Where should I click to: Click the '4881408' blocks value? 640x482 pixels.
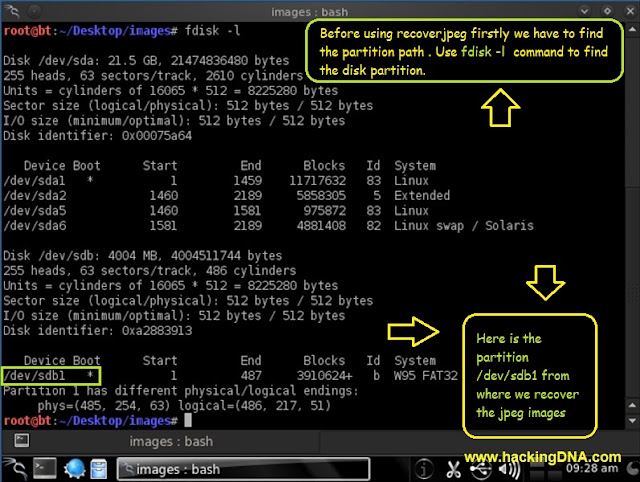click(x=321, y=226)
